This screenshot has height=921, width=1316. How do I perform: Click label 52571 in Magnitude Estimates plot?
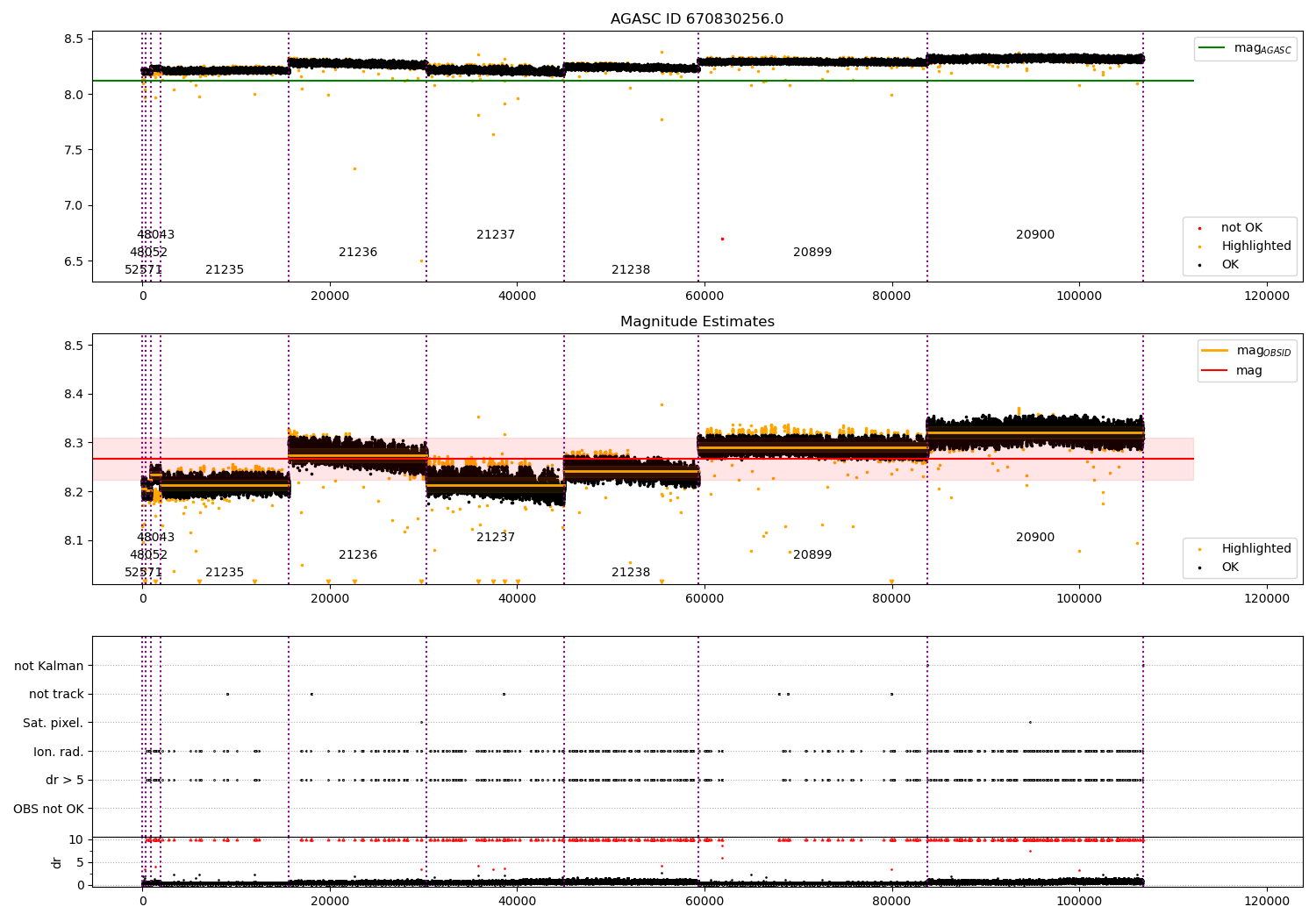point(143,573)
